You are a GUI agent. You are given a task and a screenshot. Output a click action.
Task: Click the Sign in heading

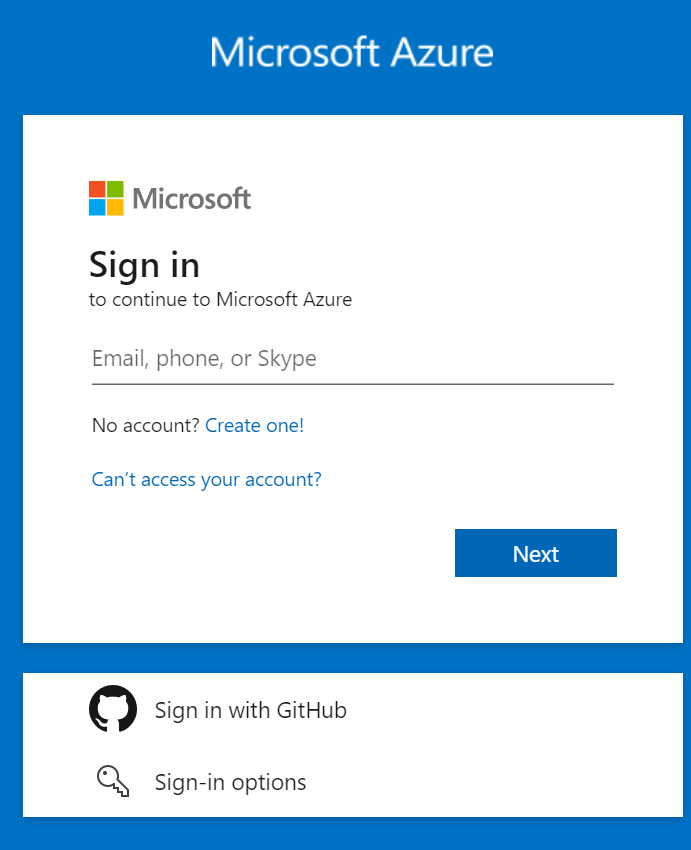coord(145,266)
